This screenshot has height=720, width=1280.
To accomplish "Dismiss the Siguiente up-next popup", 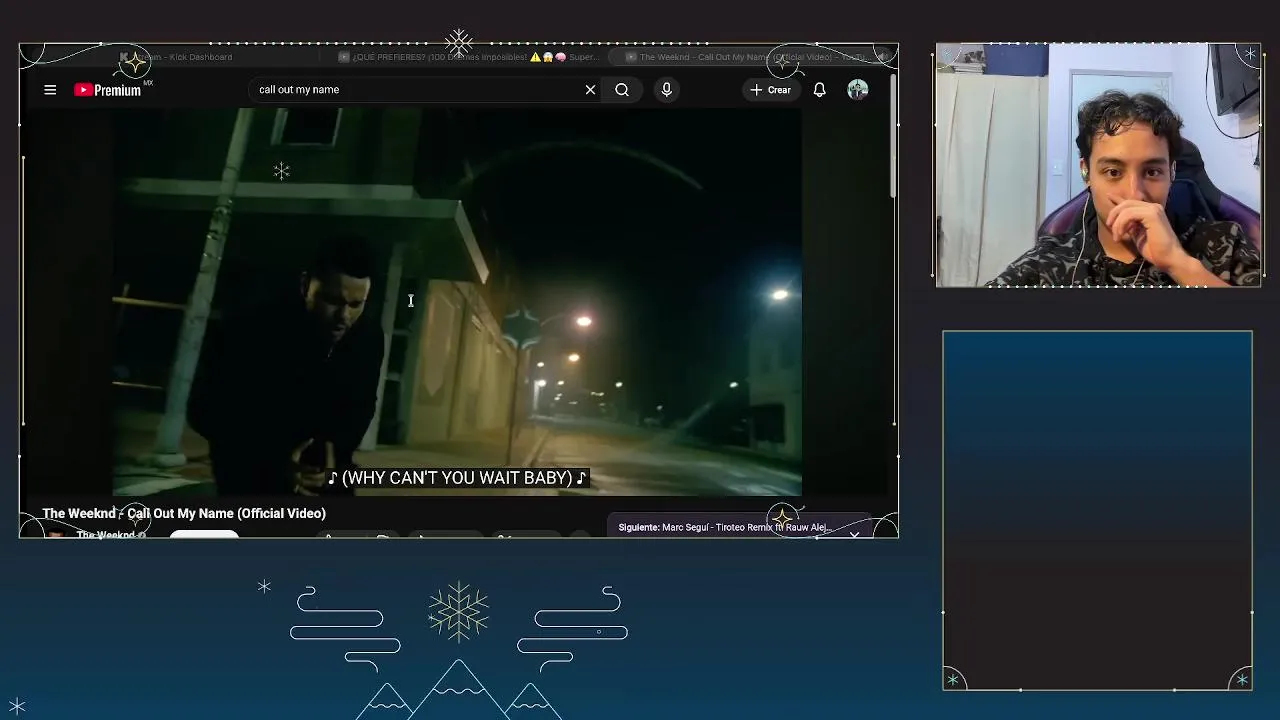I will pos(854,535).
